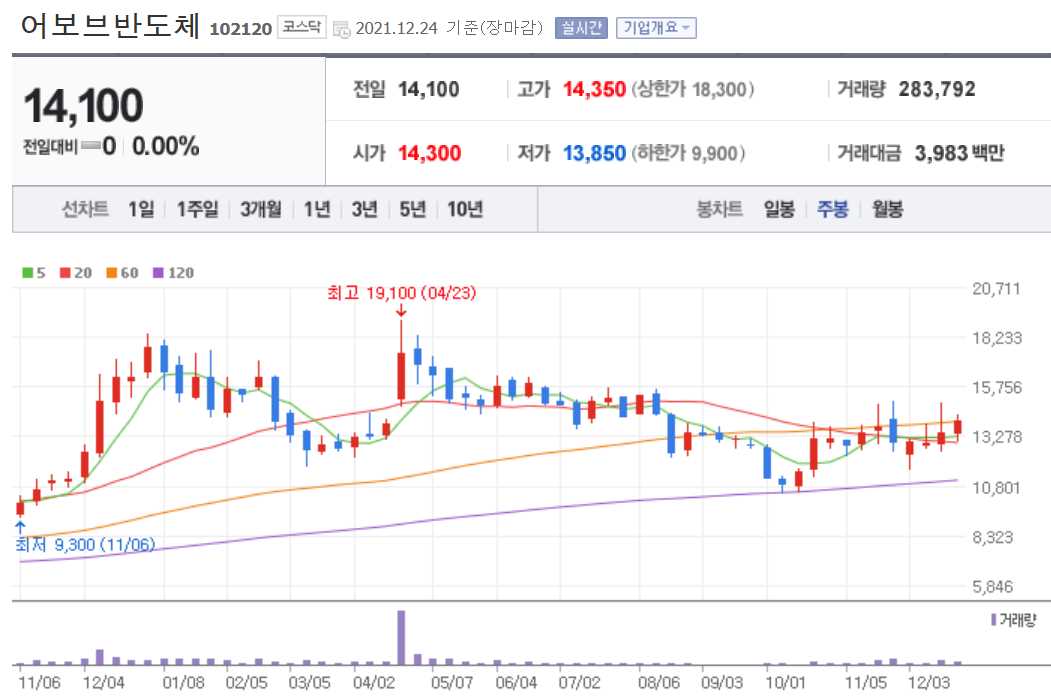The image size is (1051, 700).
Task: Click the tallest volume bar in April
Action: (401, 637)
